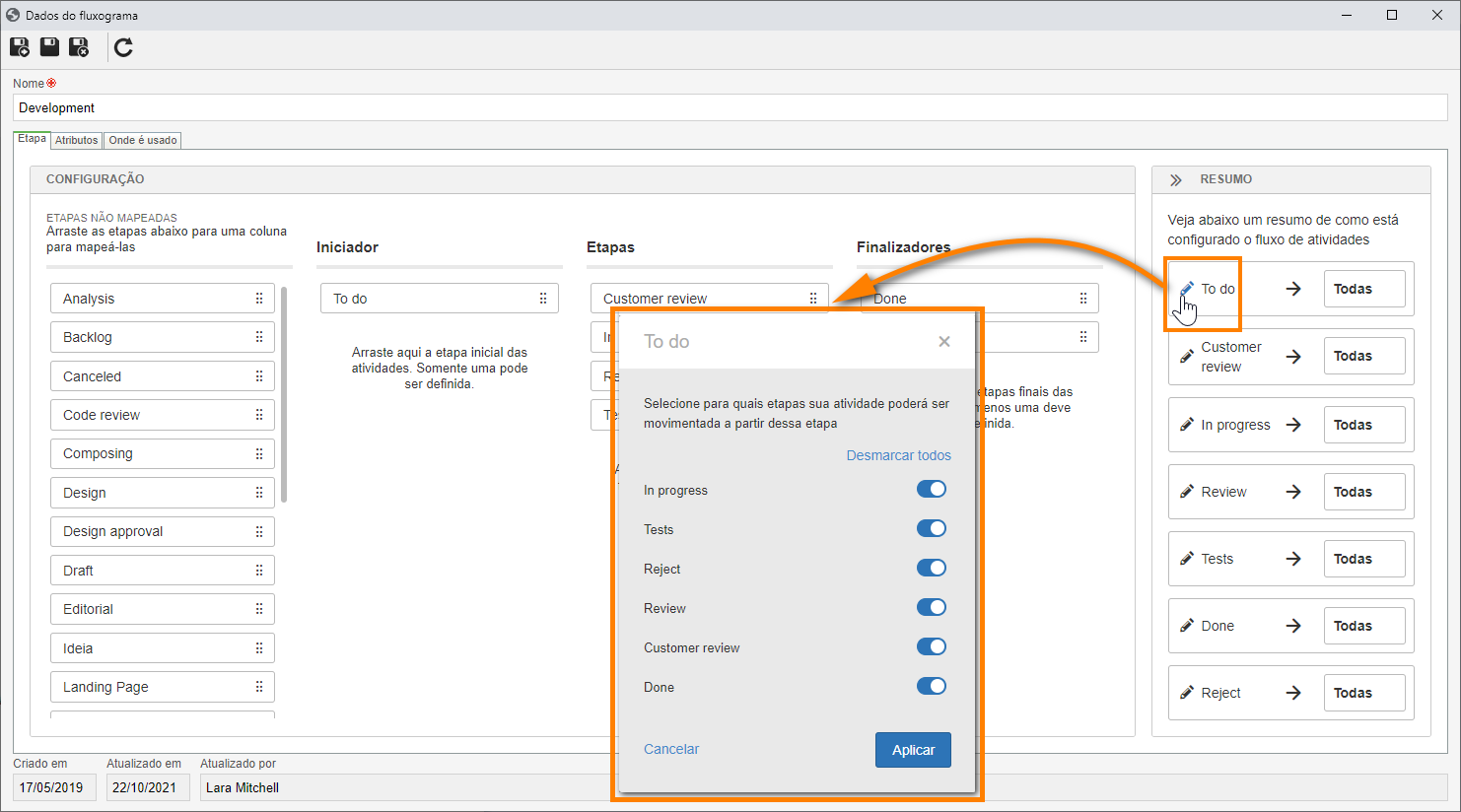
Task: Click Todas box for Customer review
Action: click(1364, 356)
